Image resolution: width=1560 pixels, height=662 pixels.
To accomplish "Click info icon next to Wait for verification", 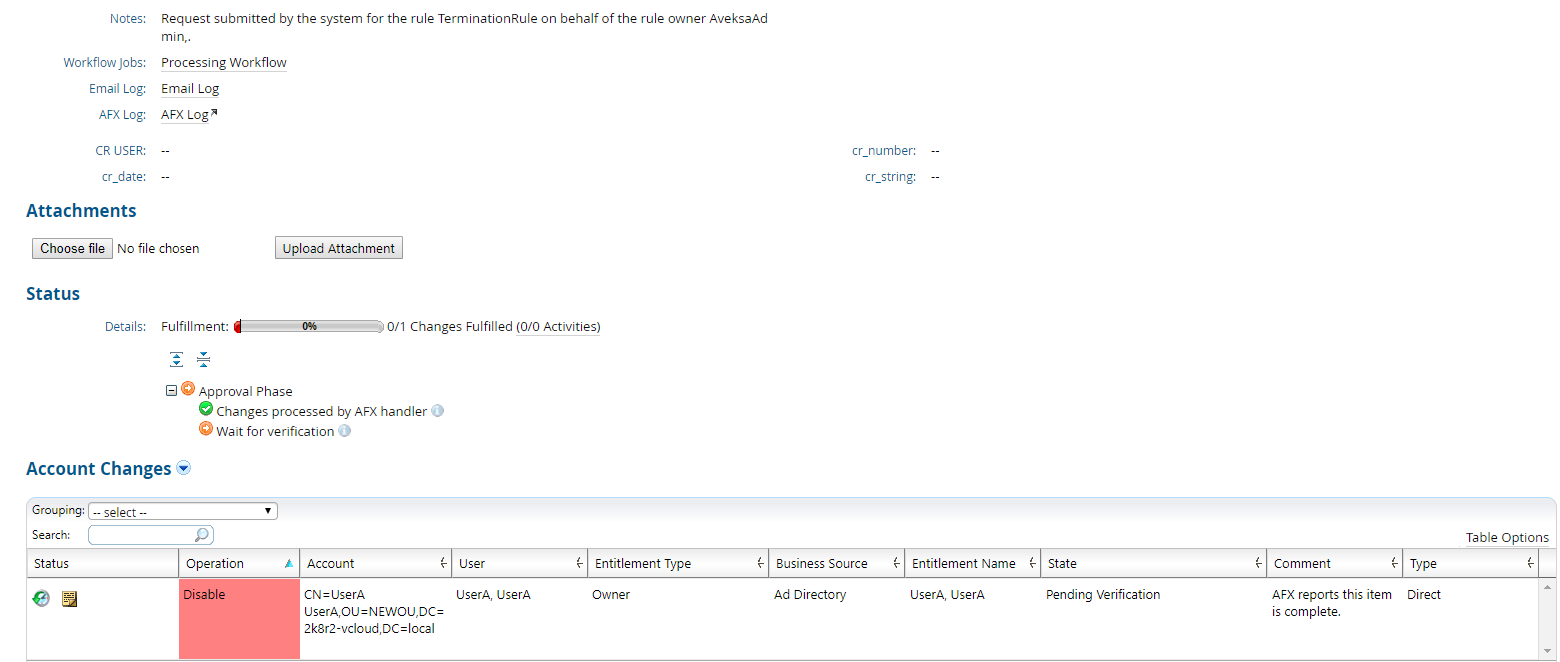I will (x=345, y=431).
